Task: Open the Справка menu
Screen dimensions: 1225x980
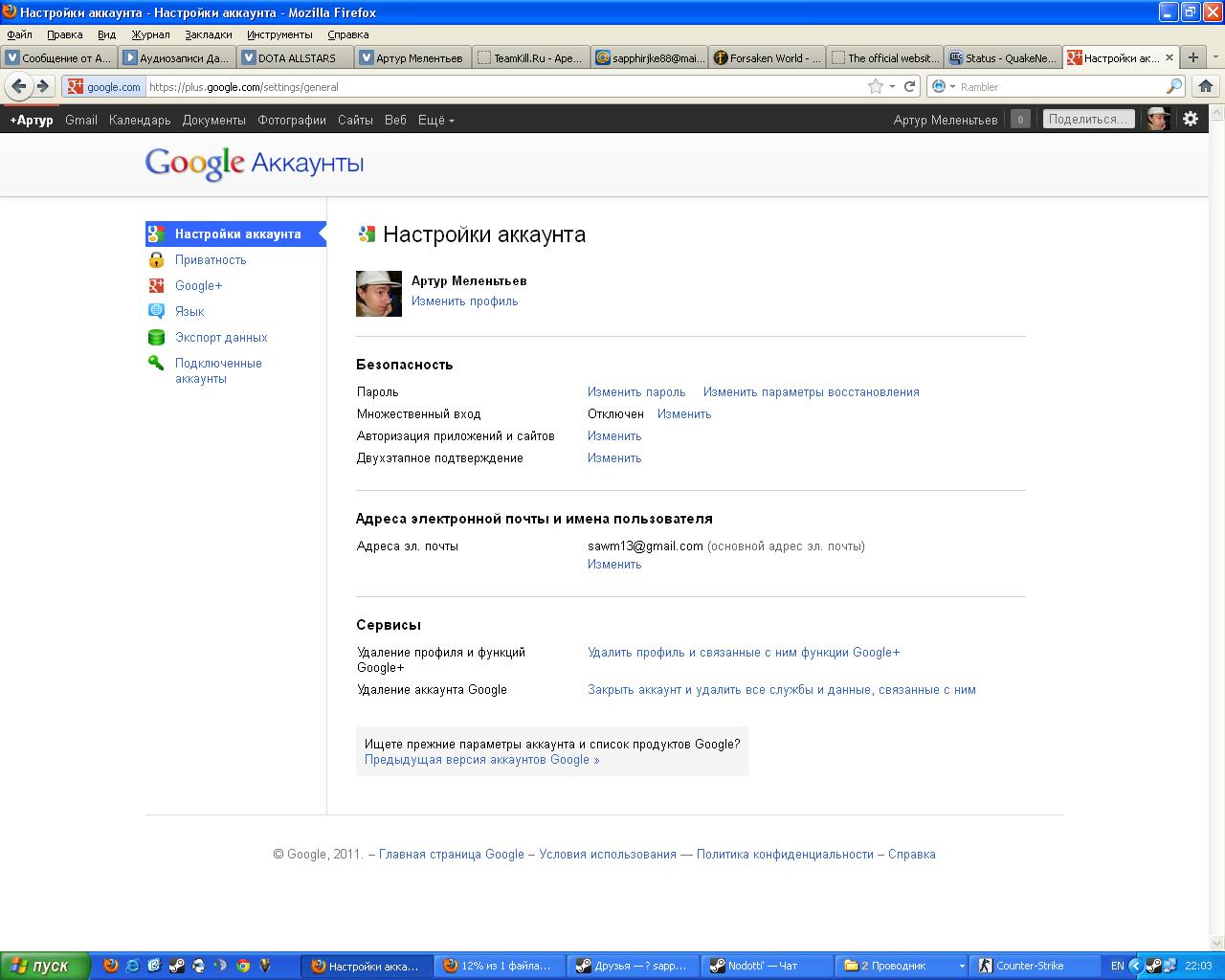Action: [347, 34]
